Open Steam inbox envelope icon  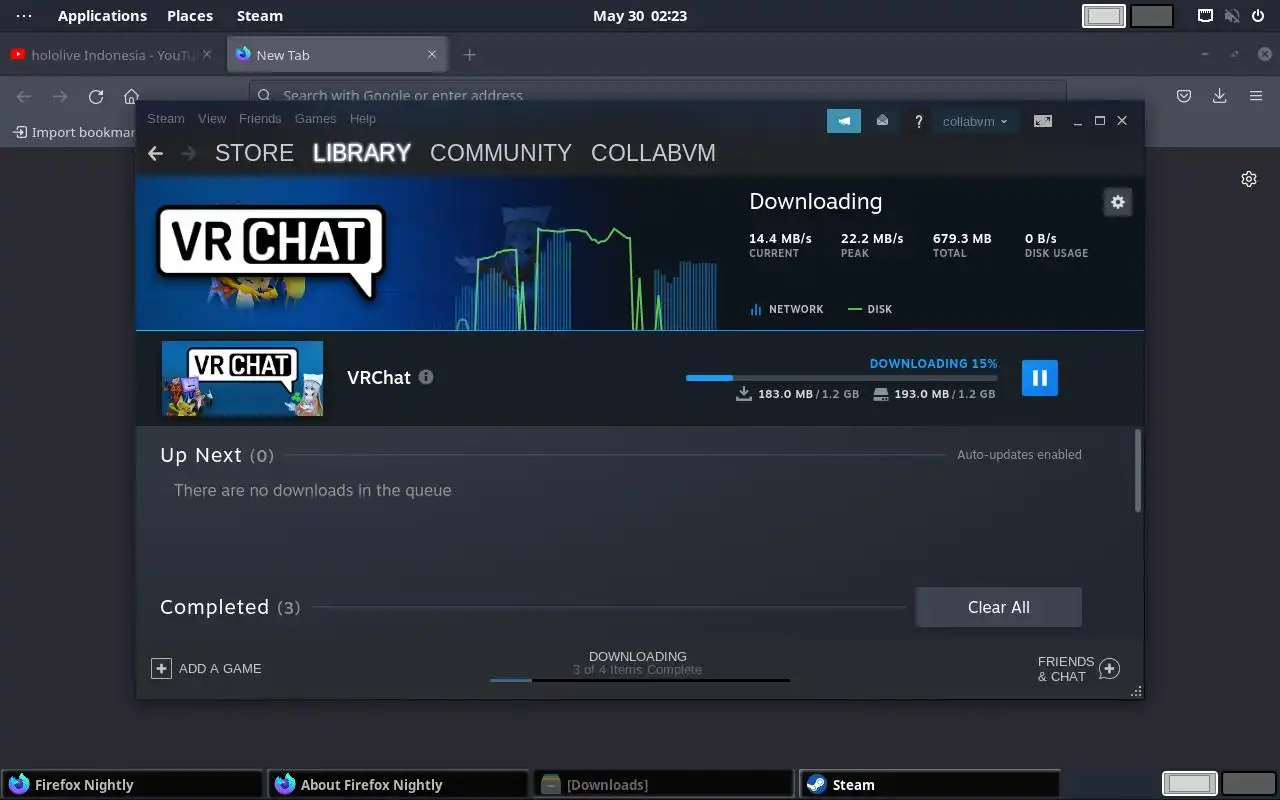coord(882,121)
